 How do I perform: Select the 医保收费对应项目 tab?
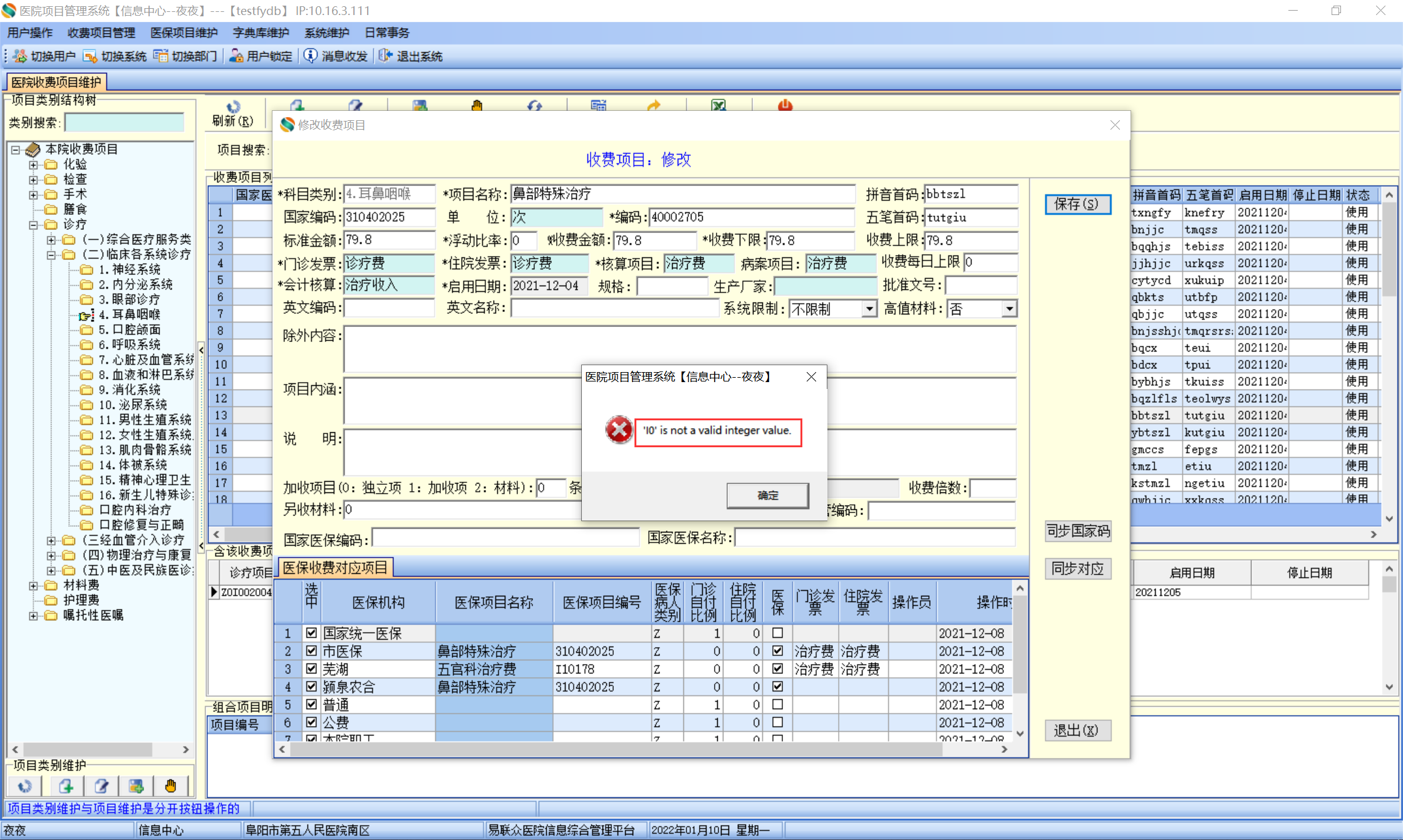[335, 568]
